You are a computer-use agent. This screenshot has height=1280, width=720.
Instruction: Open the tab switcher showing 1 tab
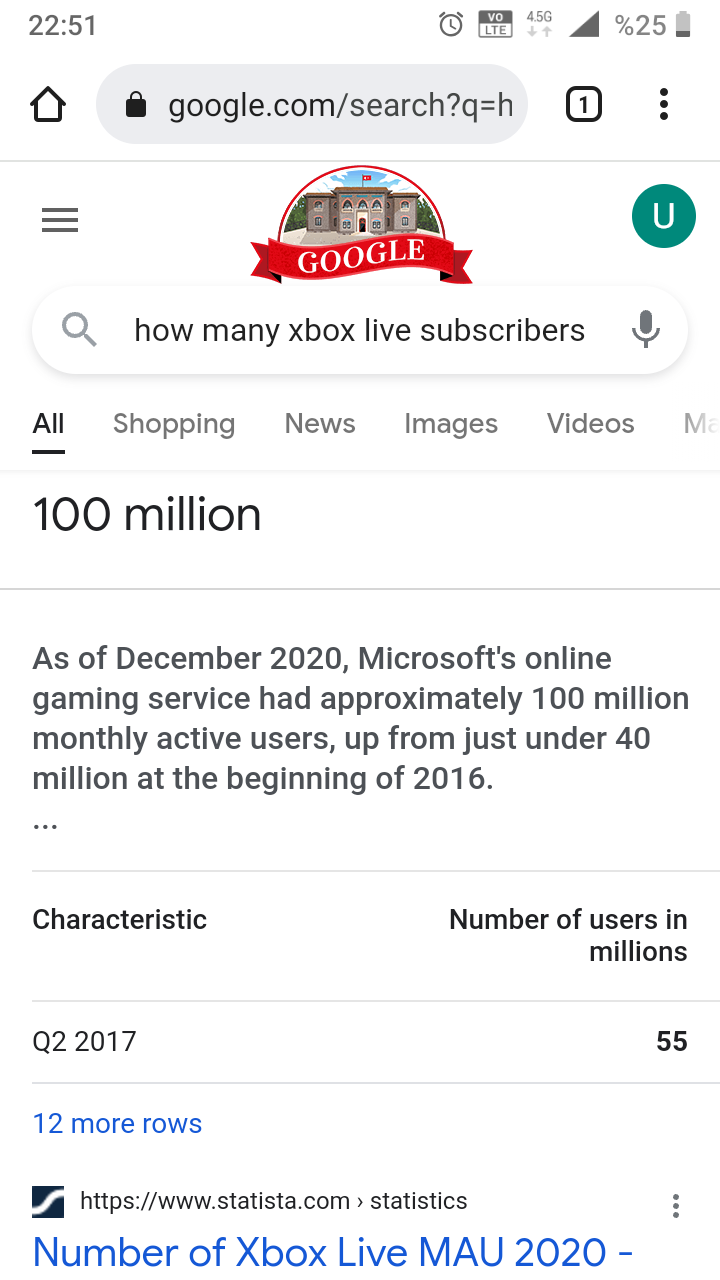coord(584,104)
